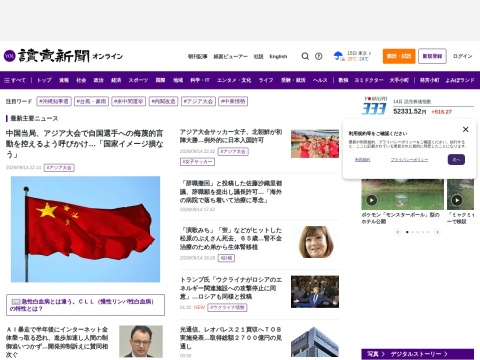Open the women's soccer players thumbnail

point(315,144)
